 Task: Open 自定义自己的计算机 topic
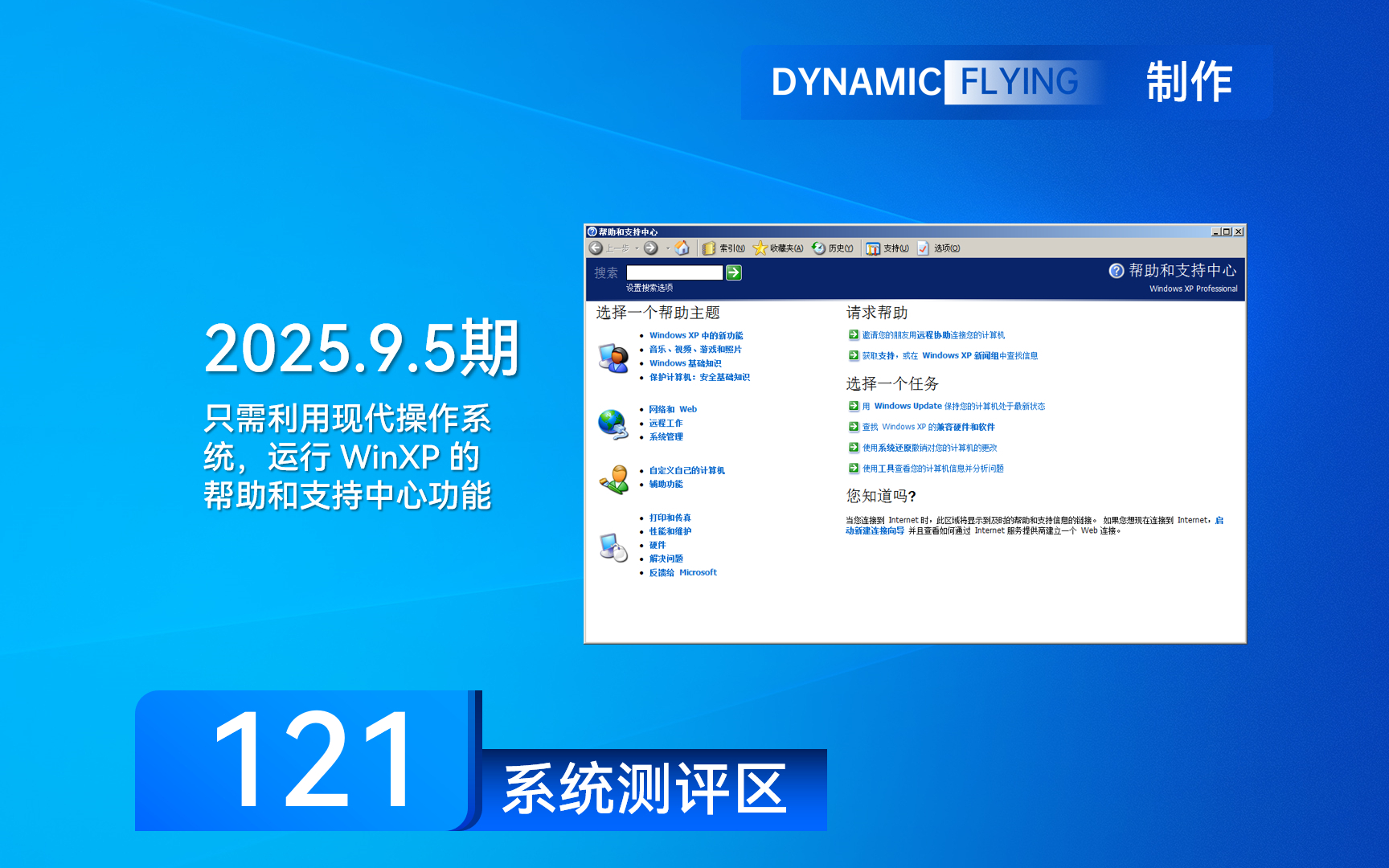687,470
